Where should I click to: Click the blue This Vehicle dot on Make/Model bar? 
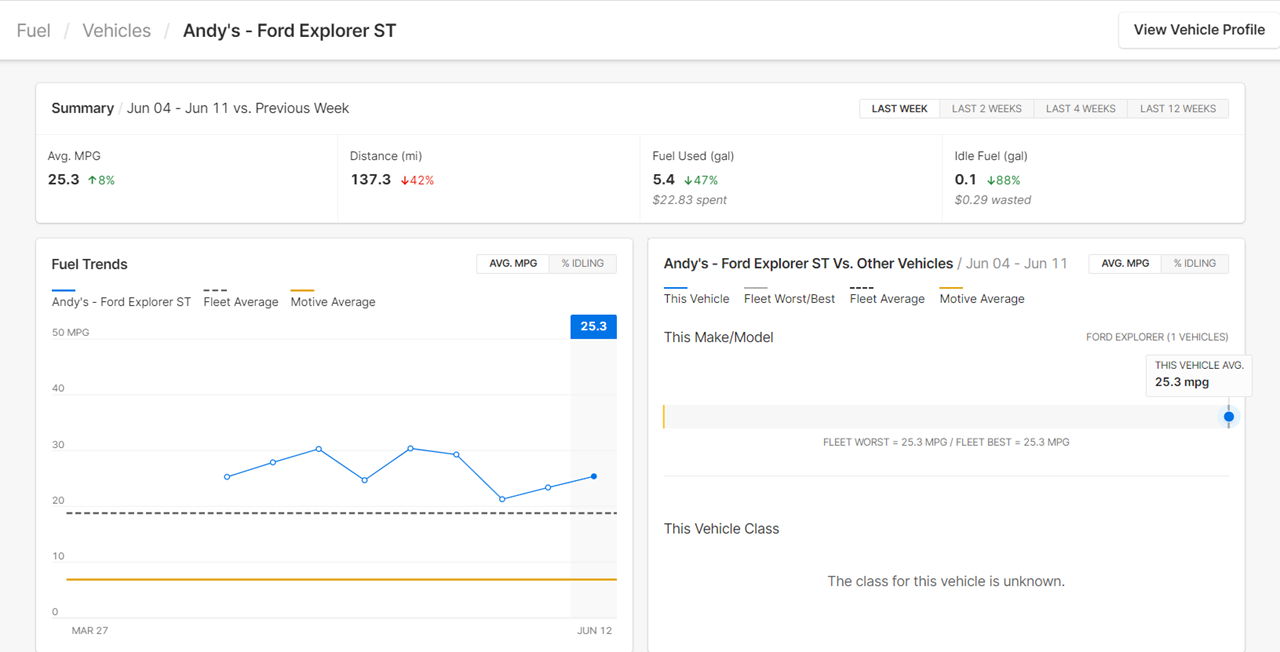(1229, 417)
